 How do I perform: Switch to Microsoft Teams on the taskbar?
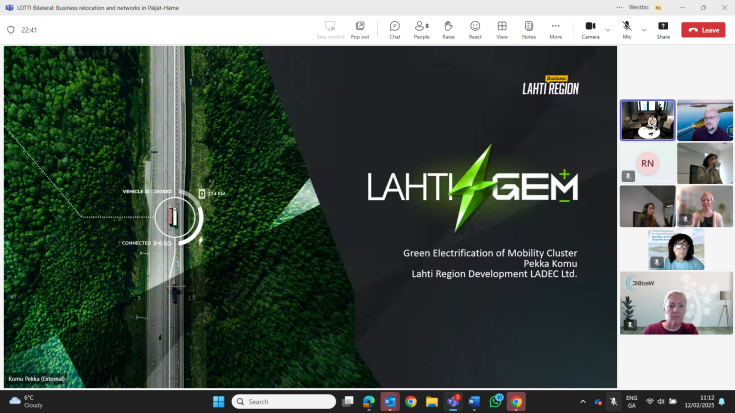pos(453,402)
